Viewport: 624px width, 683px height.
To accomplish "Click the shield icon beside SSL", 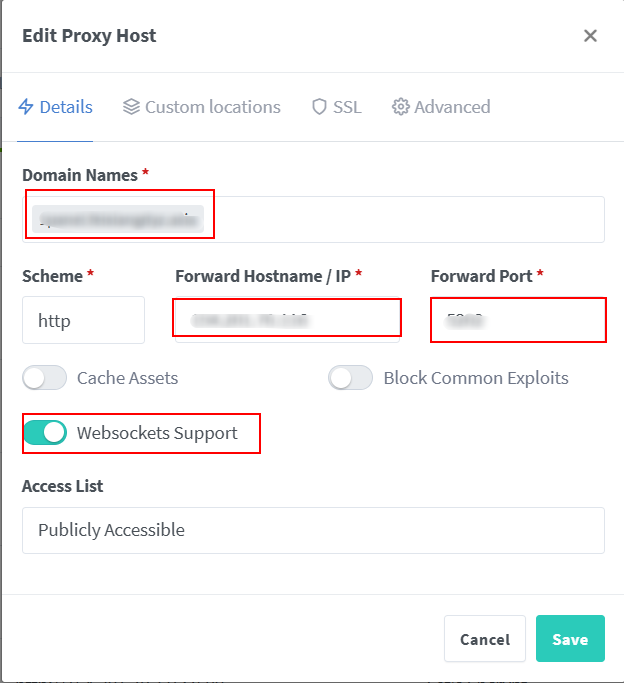I will click(x=319, y=107).
